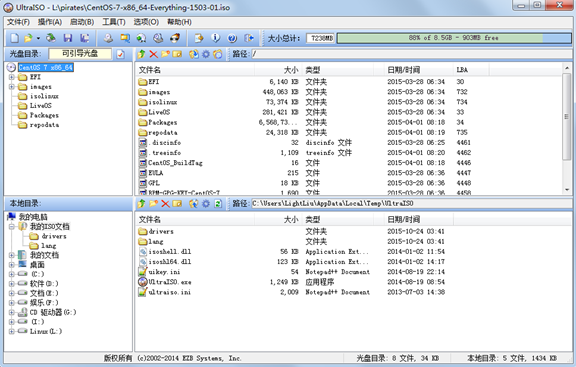Create new folder in the ISO pane
Screen dimensions: 576x367
point(166,54)
